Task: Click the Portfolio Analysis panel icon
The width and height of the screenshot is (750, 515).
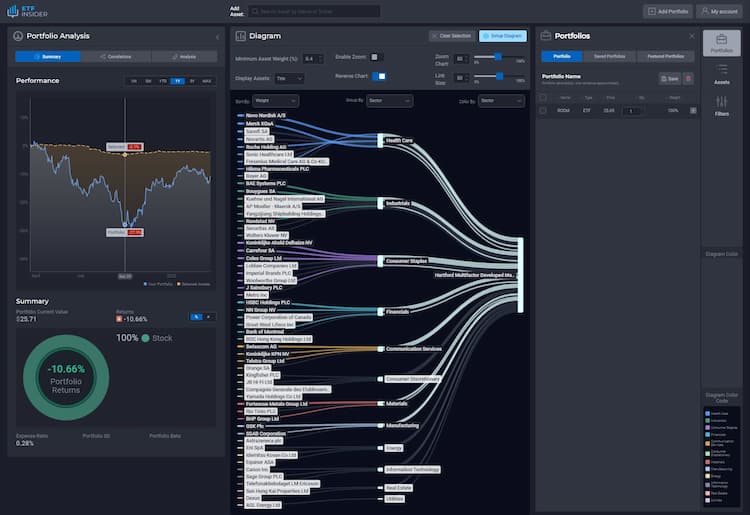Action: tap(18, 36)
